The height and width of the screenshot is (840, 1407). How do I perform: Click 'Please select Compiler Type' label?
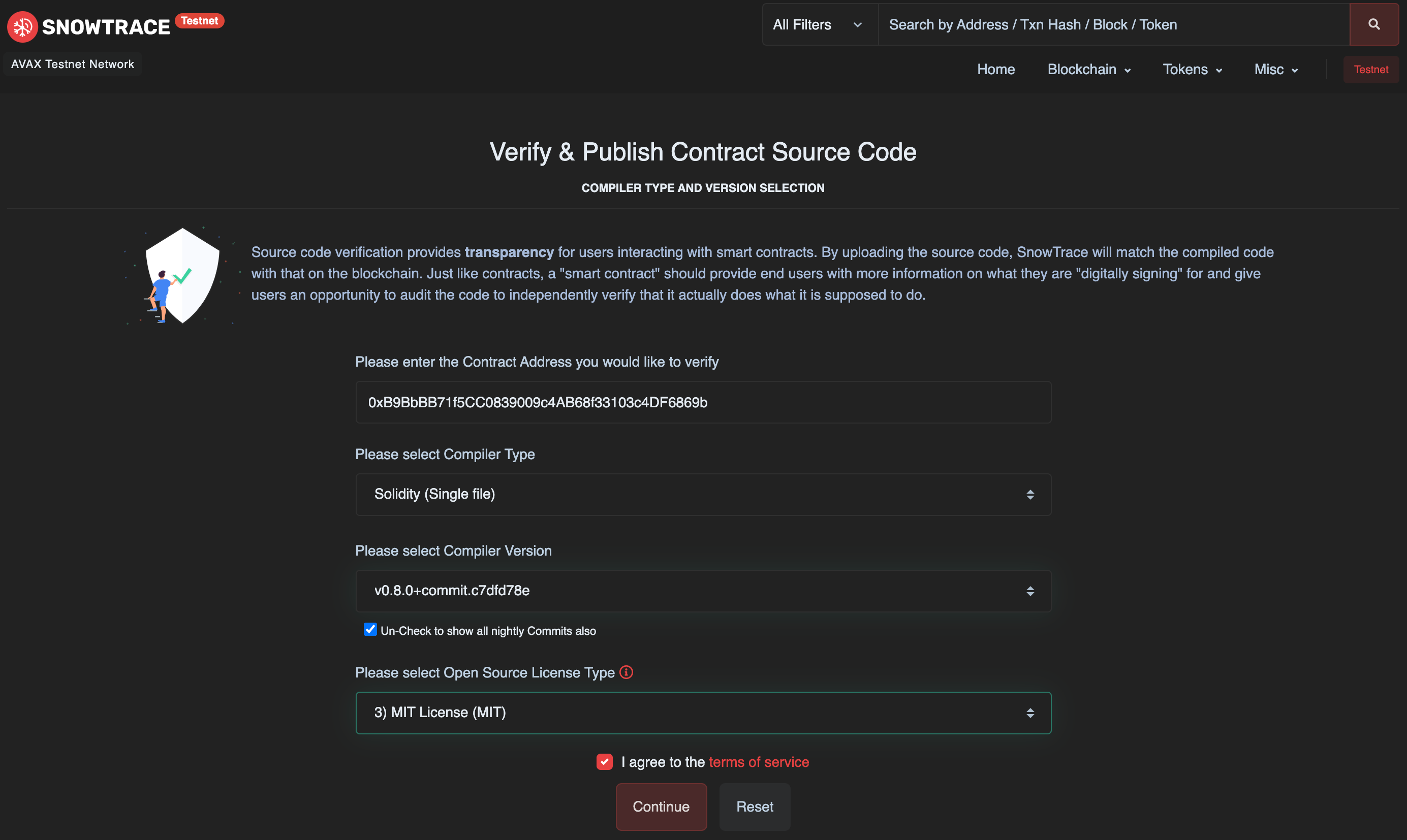(445, 454)
